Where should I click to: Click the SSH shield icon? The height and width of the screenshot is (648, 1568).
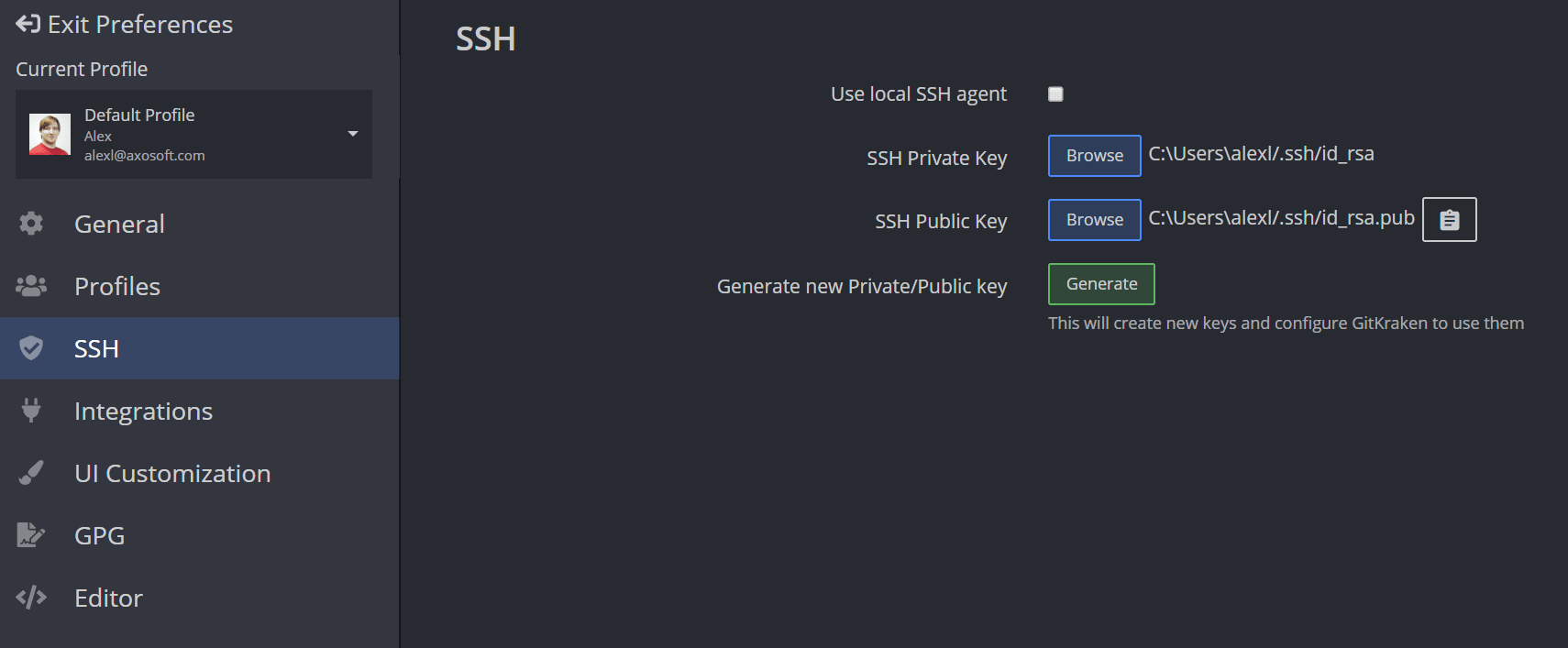[31, 348]
